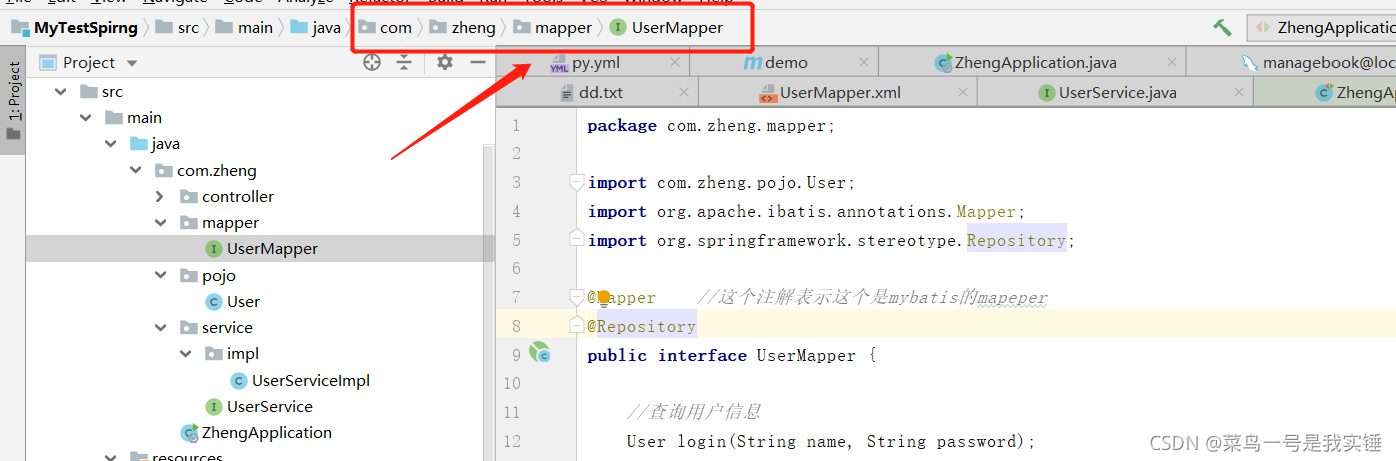The width and height of the screenshot is (1396, 461).
Task: Toggle the fold marker at line 3 imports
Action: (x=576, y=182)
